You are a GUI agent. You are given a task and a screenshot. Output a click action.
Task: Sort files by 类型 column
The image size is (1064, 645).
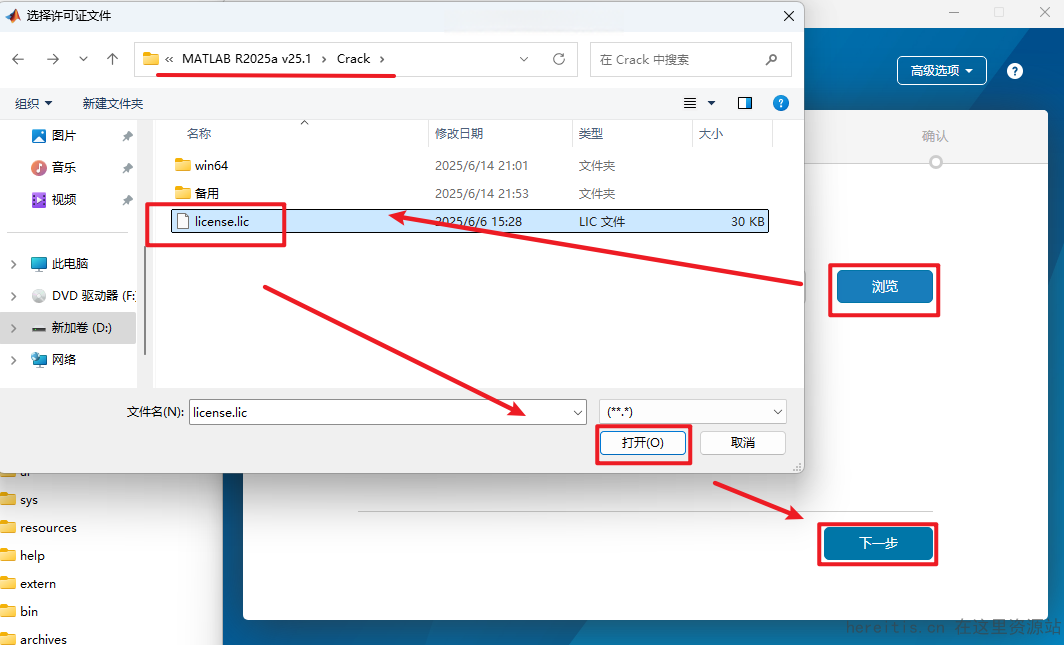591,134
